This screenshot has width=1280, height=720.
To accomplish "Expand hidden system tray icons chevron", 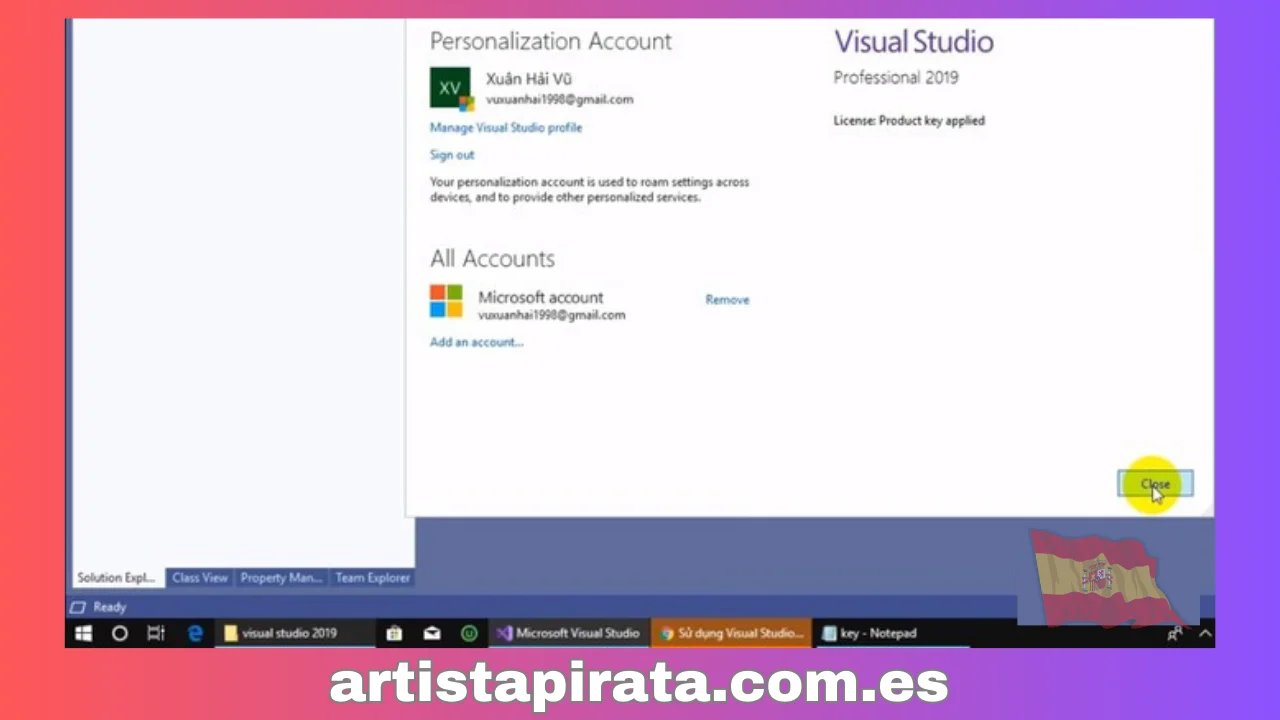I will (x=1205, y=633).
